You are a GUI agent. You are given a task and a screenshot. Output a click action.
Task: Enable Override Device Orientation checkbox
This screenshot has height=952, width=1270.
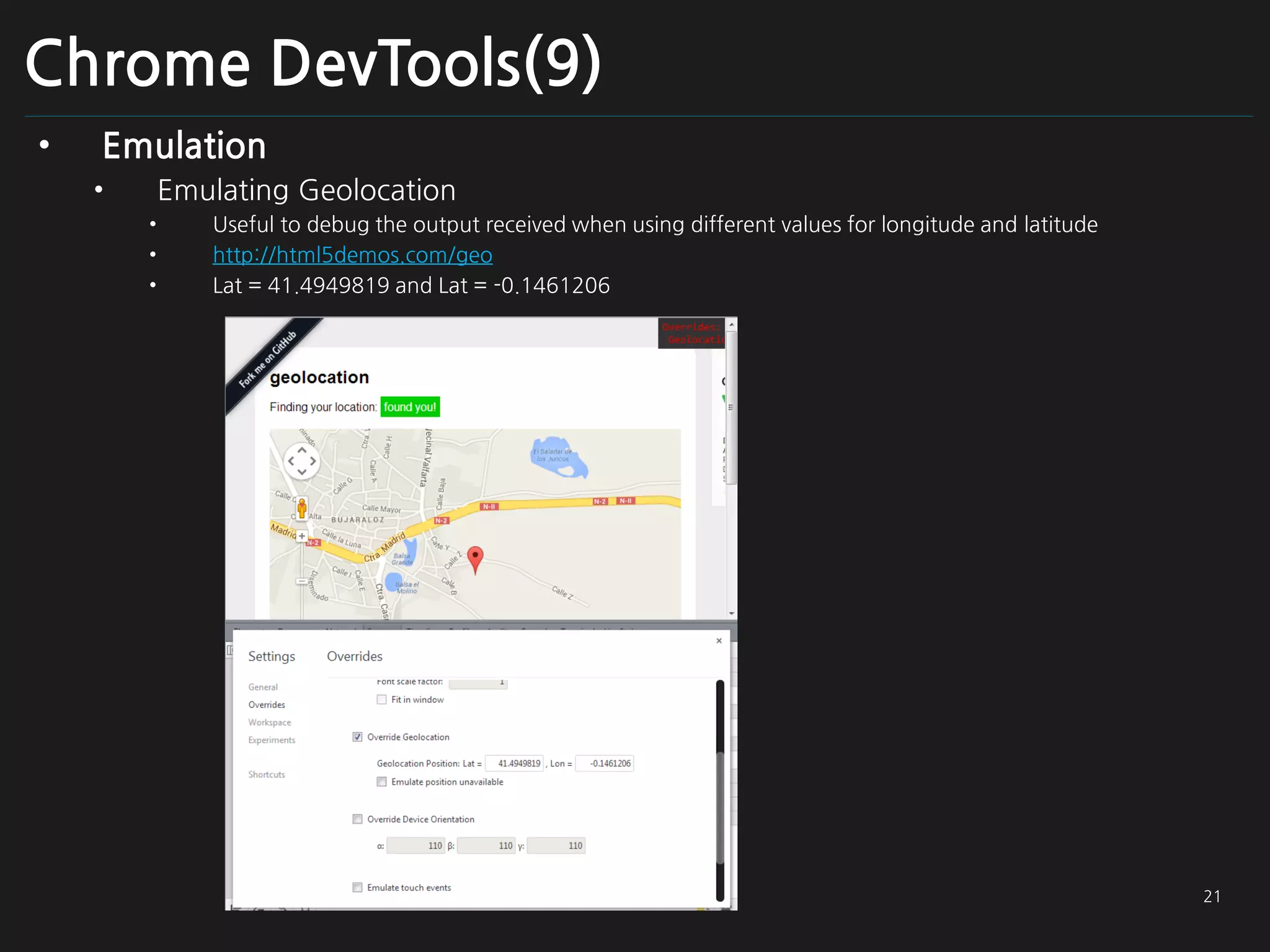(357, 819)
